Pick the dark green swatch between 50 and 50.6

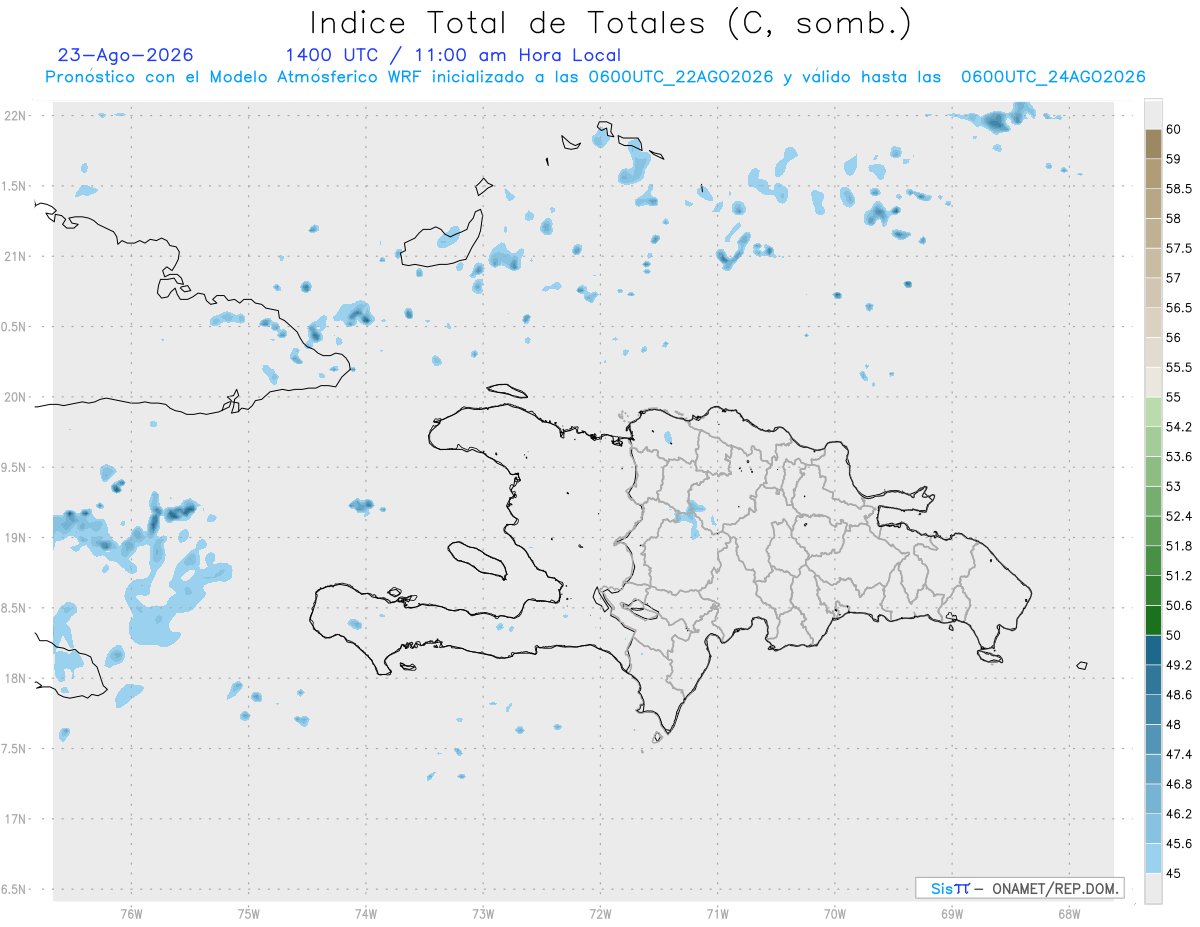[x=1153, y=620]
